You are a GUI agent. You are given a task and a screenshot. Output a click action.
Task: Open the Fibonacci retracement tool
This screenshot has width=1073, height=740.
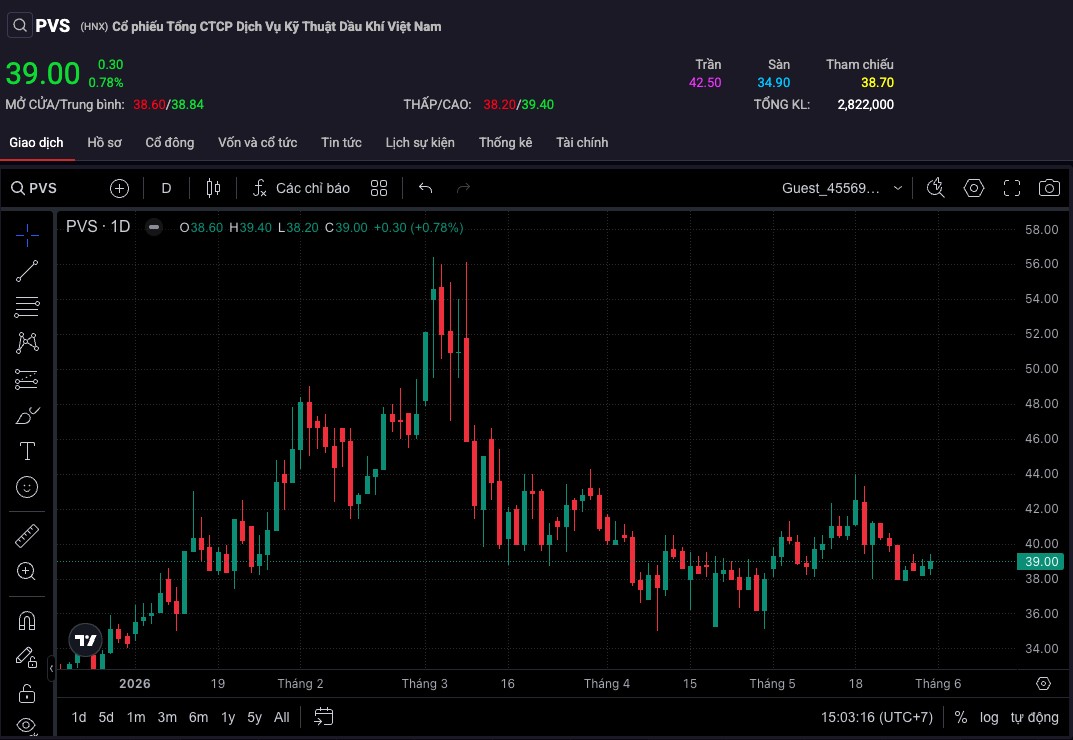(x=27, y=307)
